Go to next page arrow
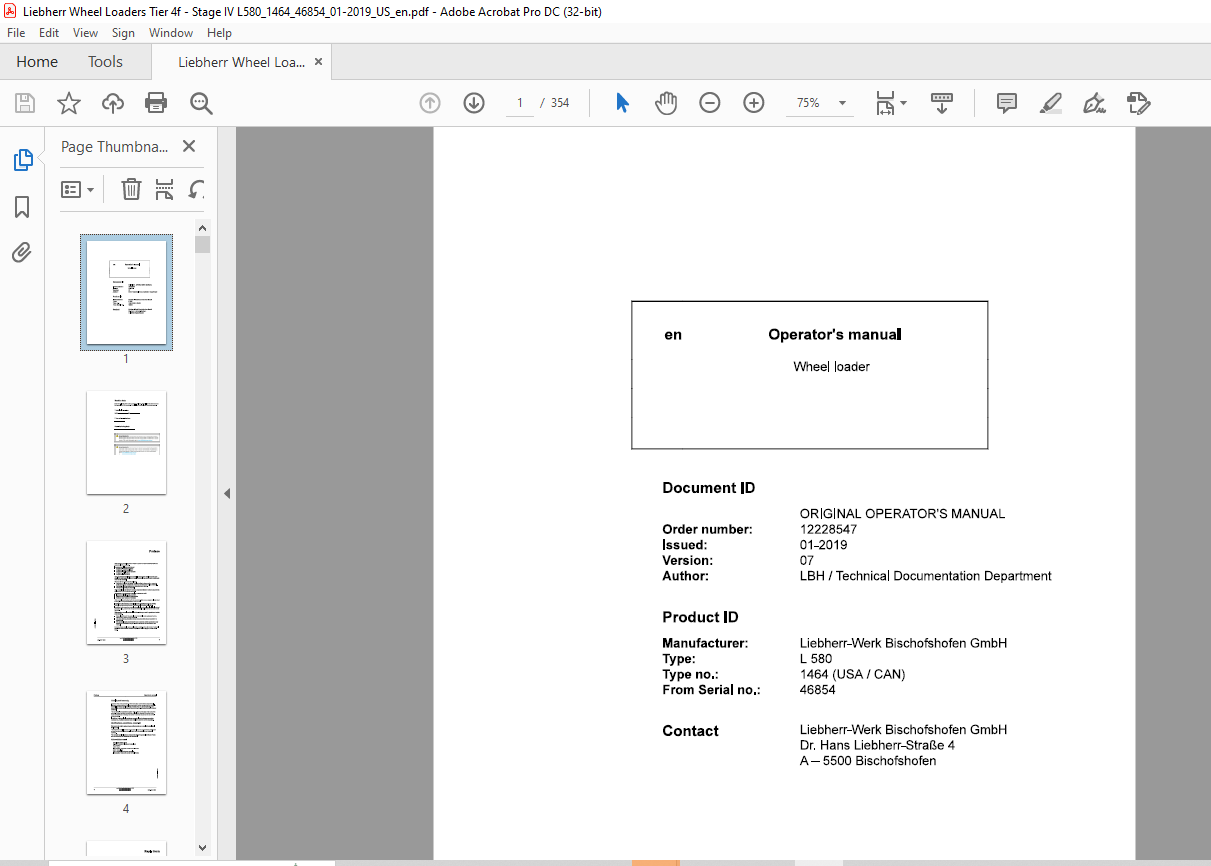The width and height of the screenshot is (1211, 866). [x=474, y=103]
